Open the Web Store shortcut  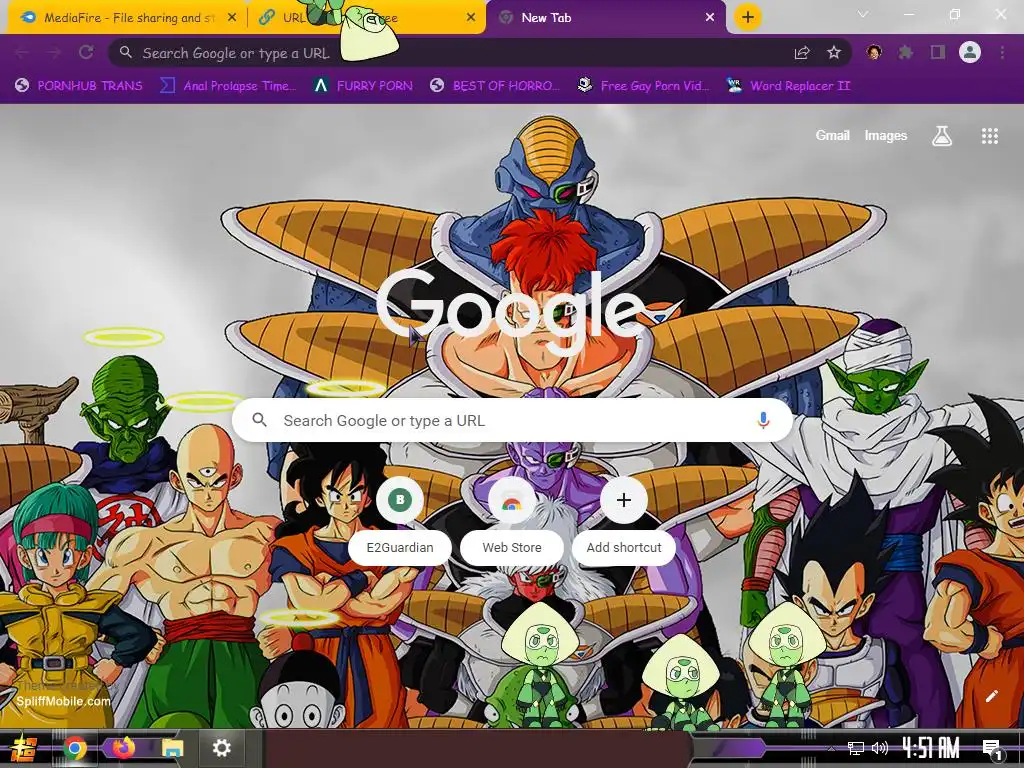(512, 520)
